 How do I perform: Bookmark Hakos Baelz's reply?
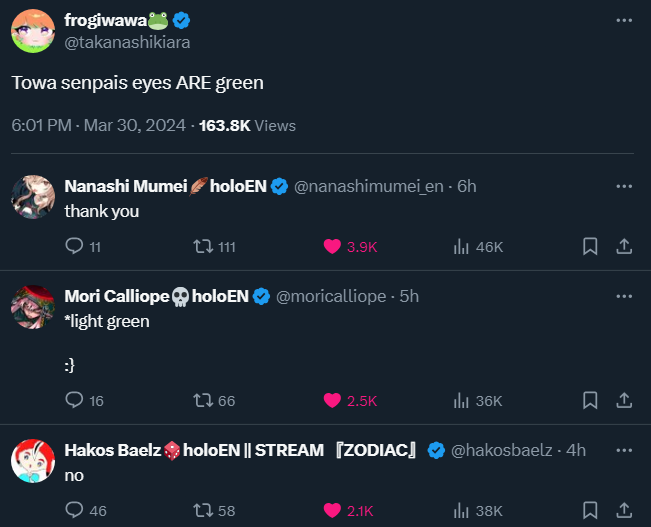(x=590, y=511)
